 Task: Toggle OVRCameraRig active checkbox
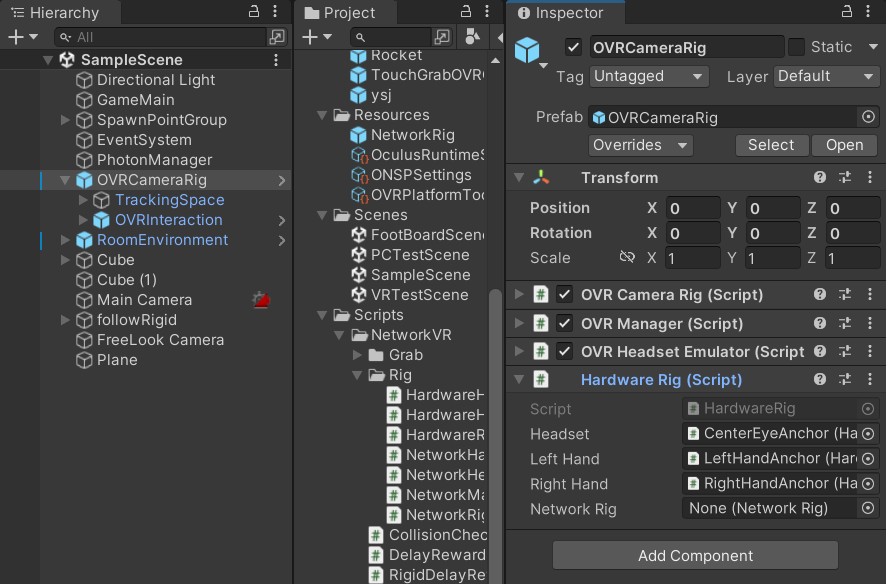[x=573, y=47]
